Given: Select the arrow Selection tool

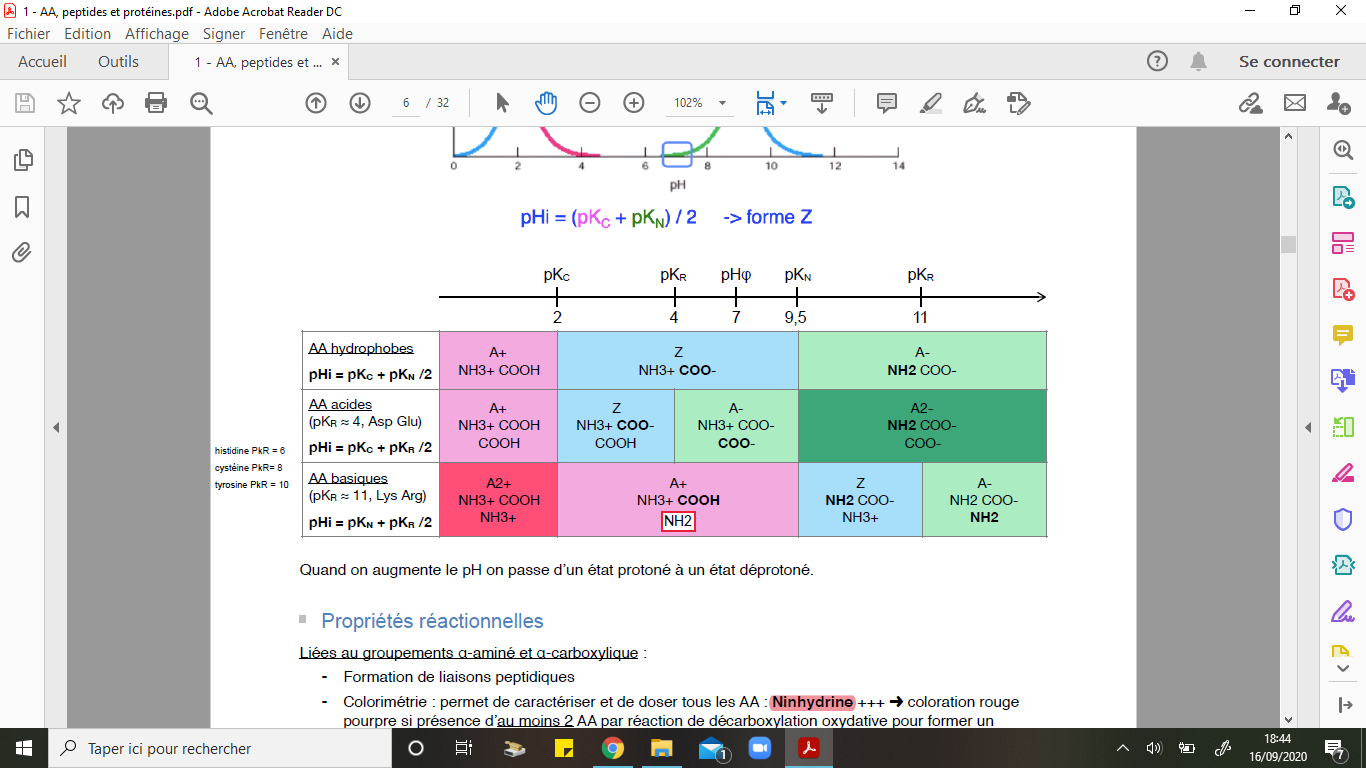Looking at the screenshot, I should (502, 103).
